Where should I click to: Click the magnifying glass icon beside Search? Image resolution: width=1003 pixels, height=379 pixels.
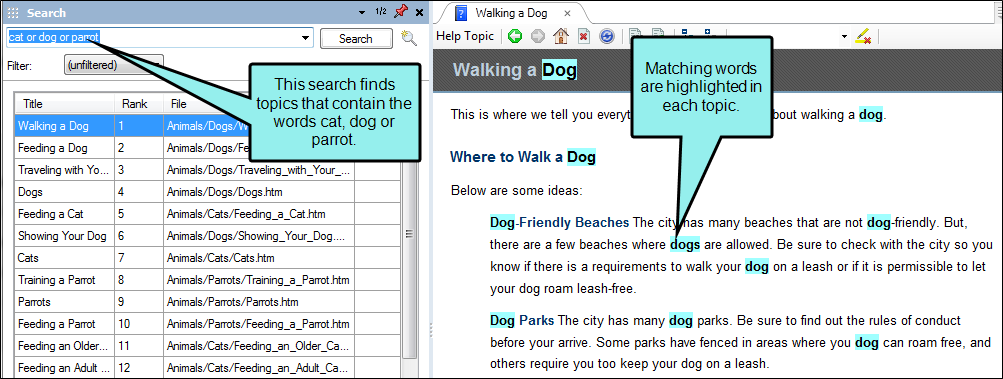tap(409, 38)
